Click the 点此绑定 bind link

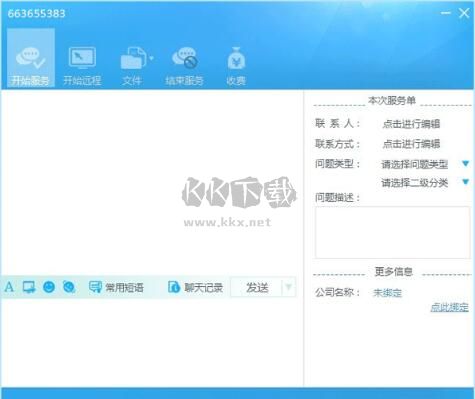(449, 307)
